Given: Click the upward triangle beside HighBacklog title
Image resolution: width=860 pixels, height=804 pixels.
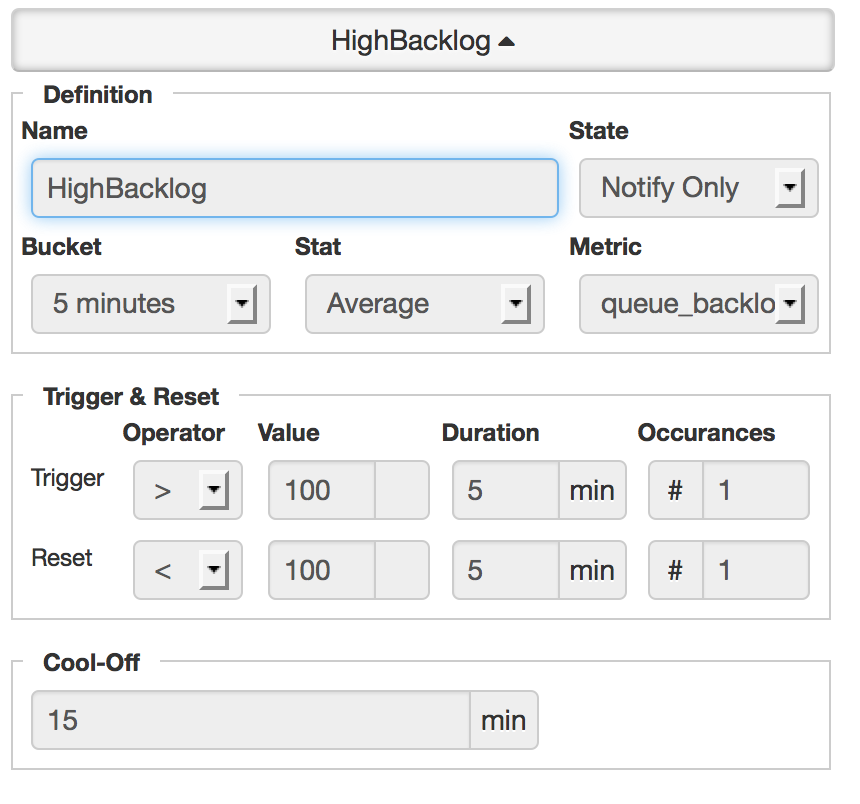Looking at the screenshot, I should 509,40.
